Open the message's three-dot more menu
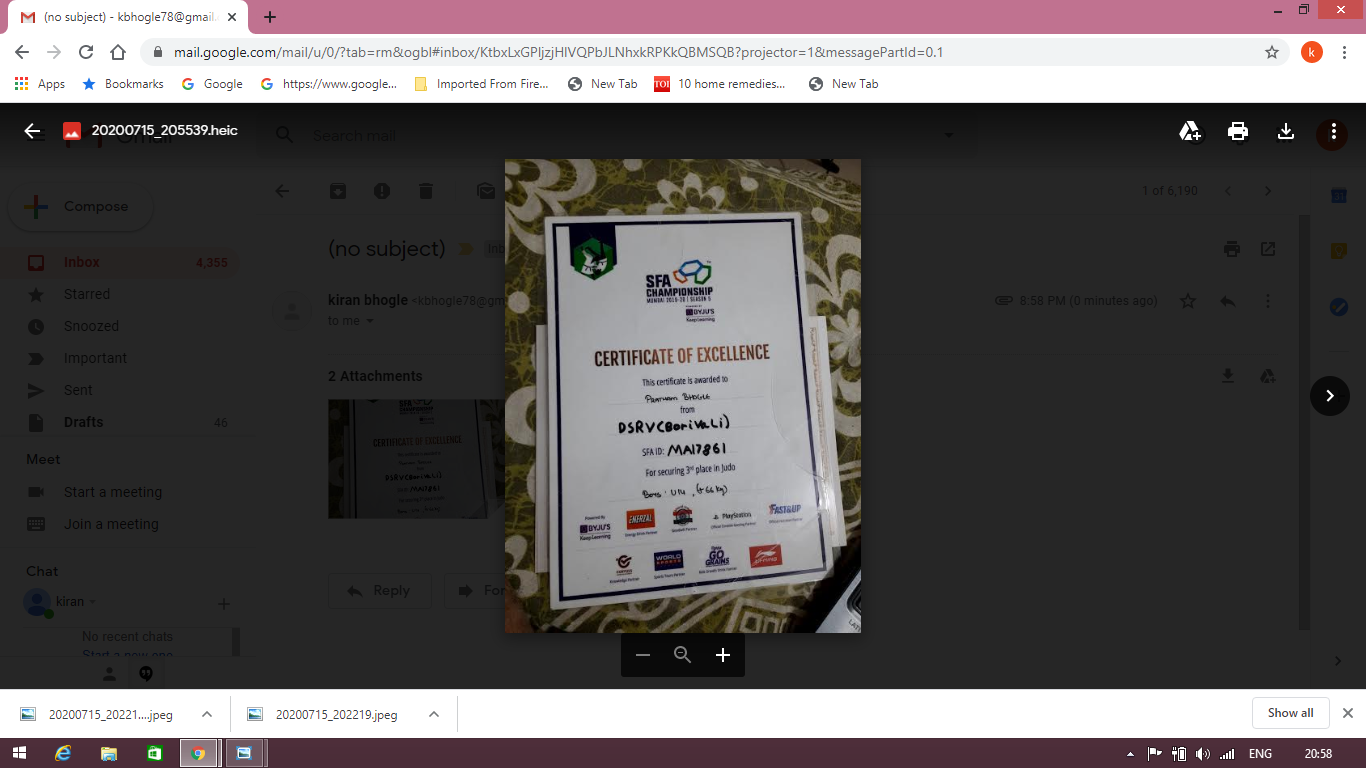The image size is (1366, 768). [x=1268, y=301]
